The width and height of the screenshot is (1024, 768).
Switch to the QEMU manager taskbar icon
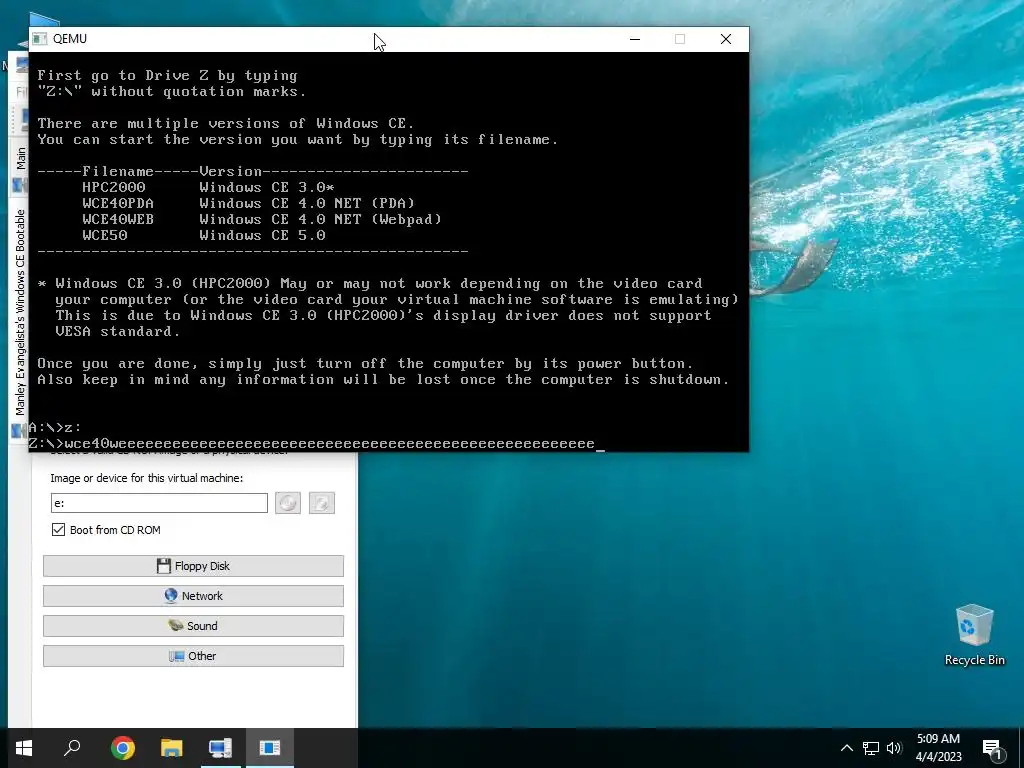click(x=220, y=748)
